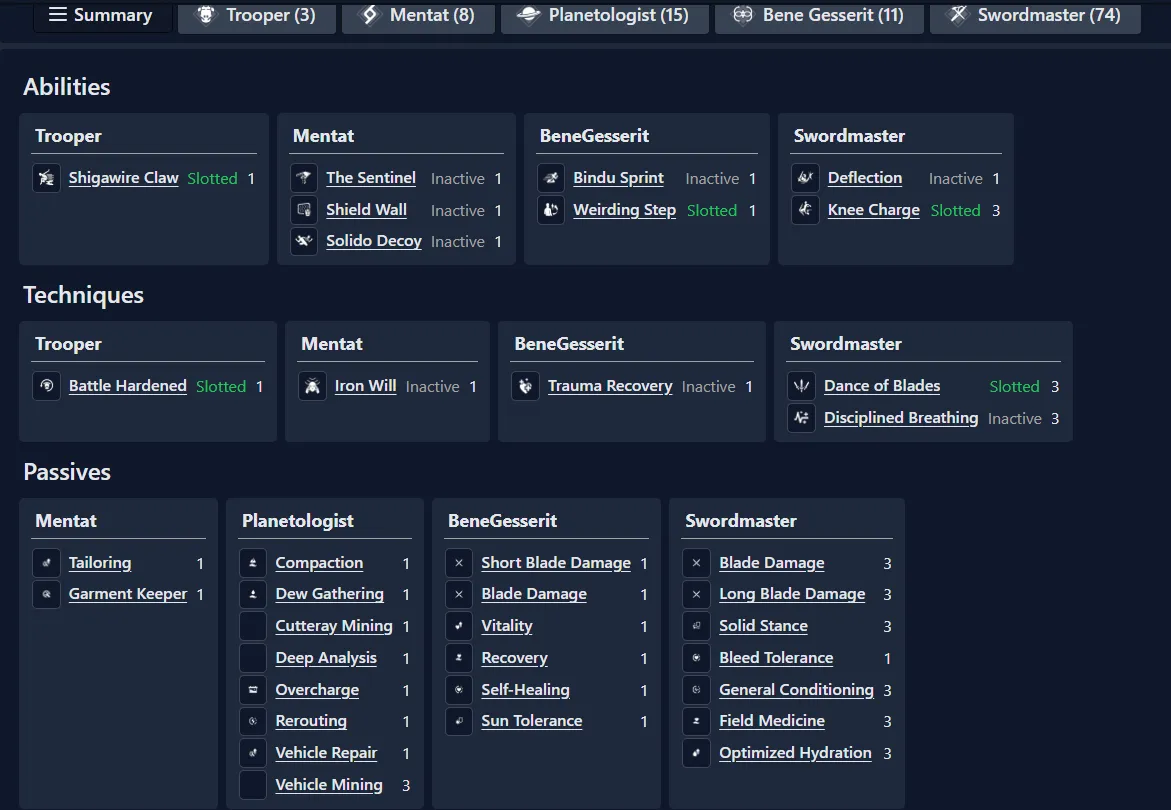The height and width of the screenshot is (810, 1171).
Task: Click the Shigawire Claw ability icon
Action: [46, 178]
